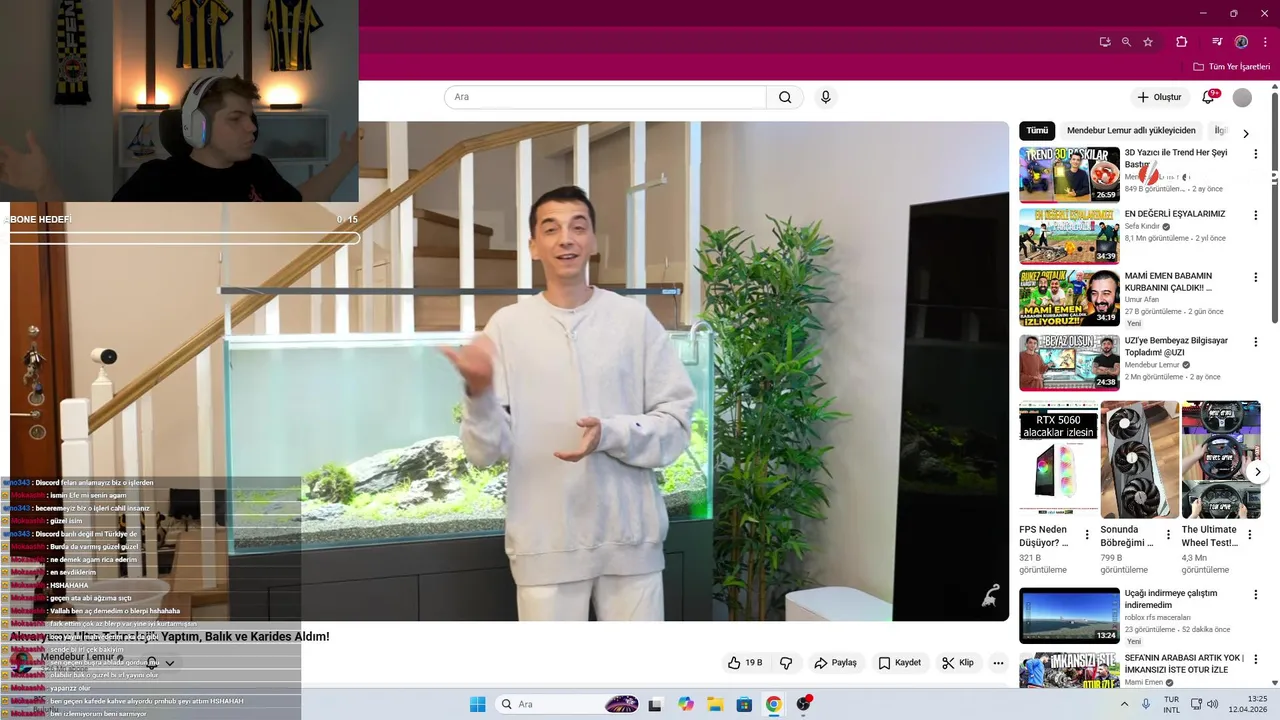
Task: Open EN DEĞERLİ EŞYALARIMIZ thumbnail
Action: coord(1069,236)
